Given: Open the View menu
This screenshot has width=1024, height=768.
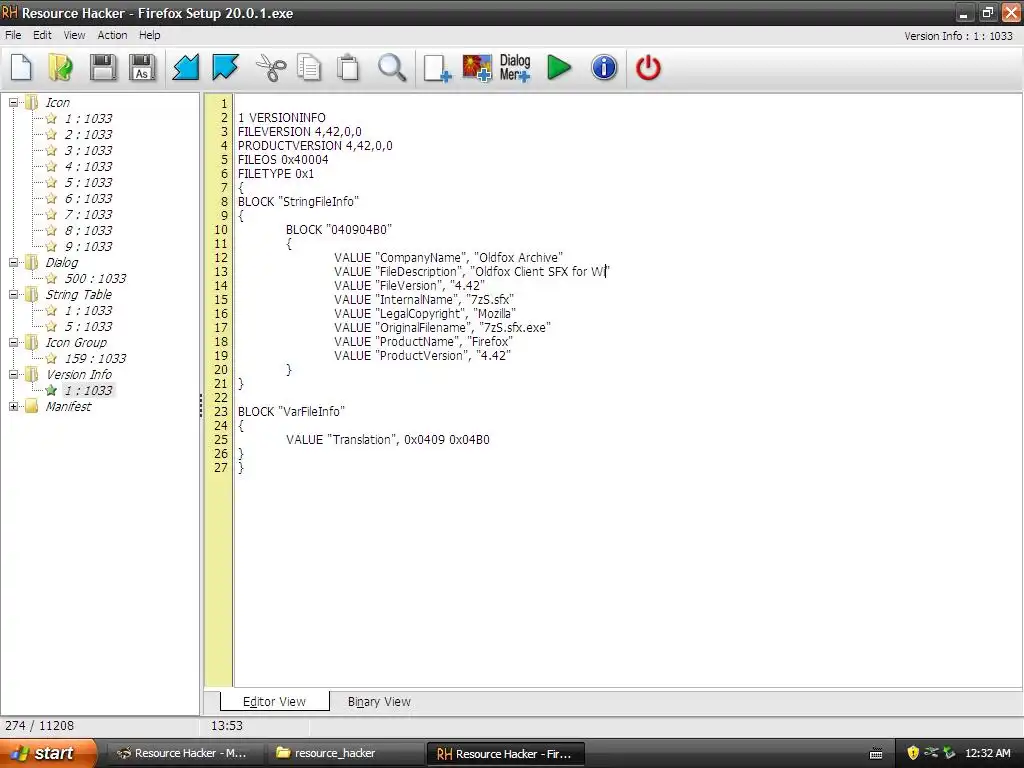Looking at the screenshot, I should coord(74,35).
